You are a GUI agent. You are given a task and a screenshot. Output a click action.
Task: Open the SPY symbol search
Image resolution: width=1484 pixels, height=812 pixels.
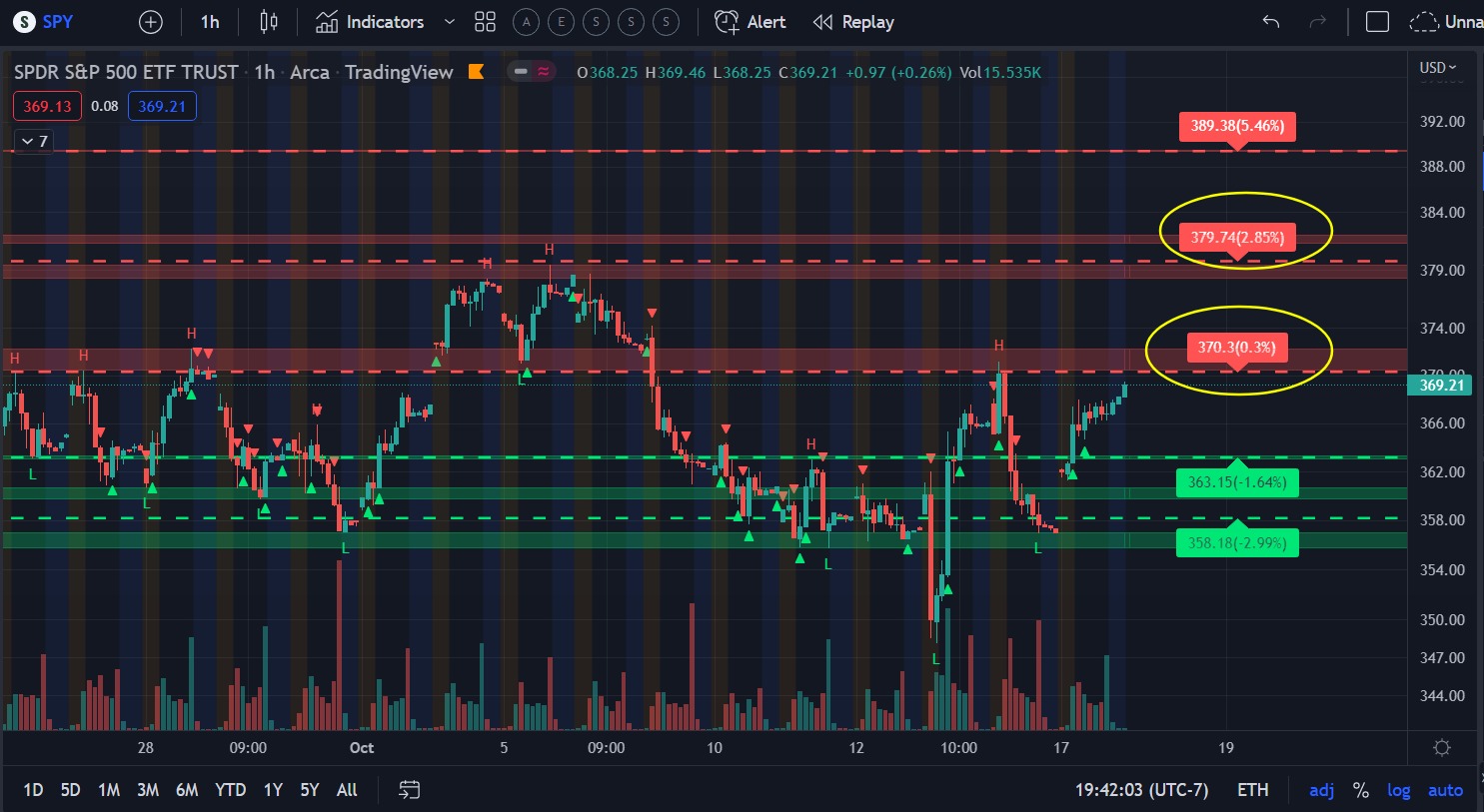tap(43, 21)
